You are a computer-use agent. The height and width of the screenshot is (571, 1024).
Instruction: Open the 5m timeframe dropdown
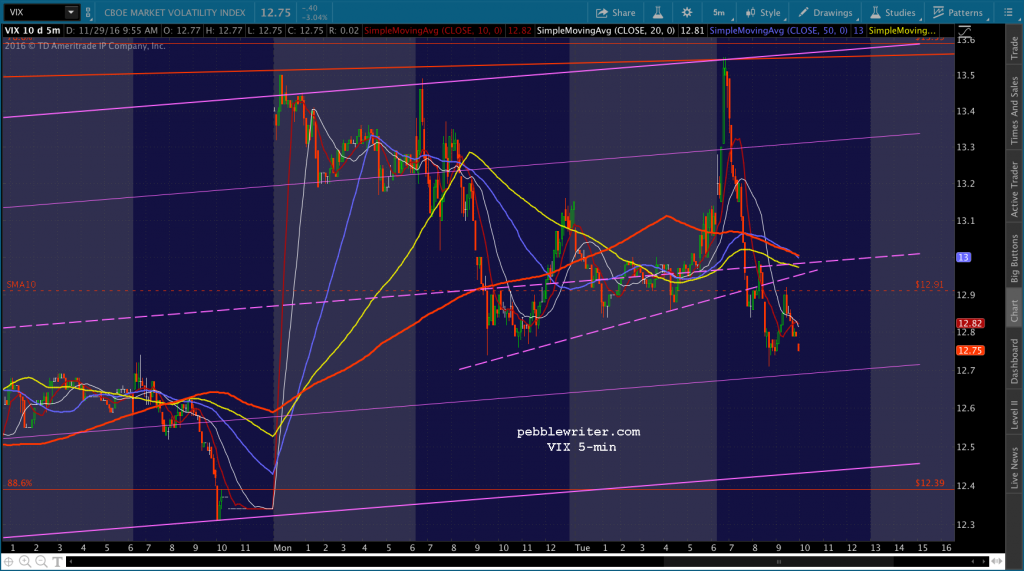coord(720,12)
